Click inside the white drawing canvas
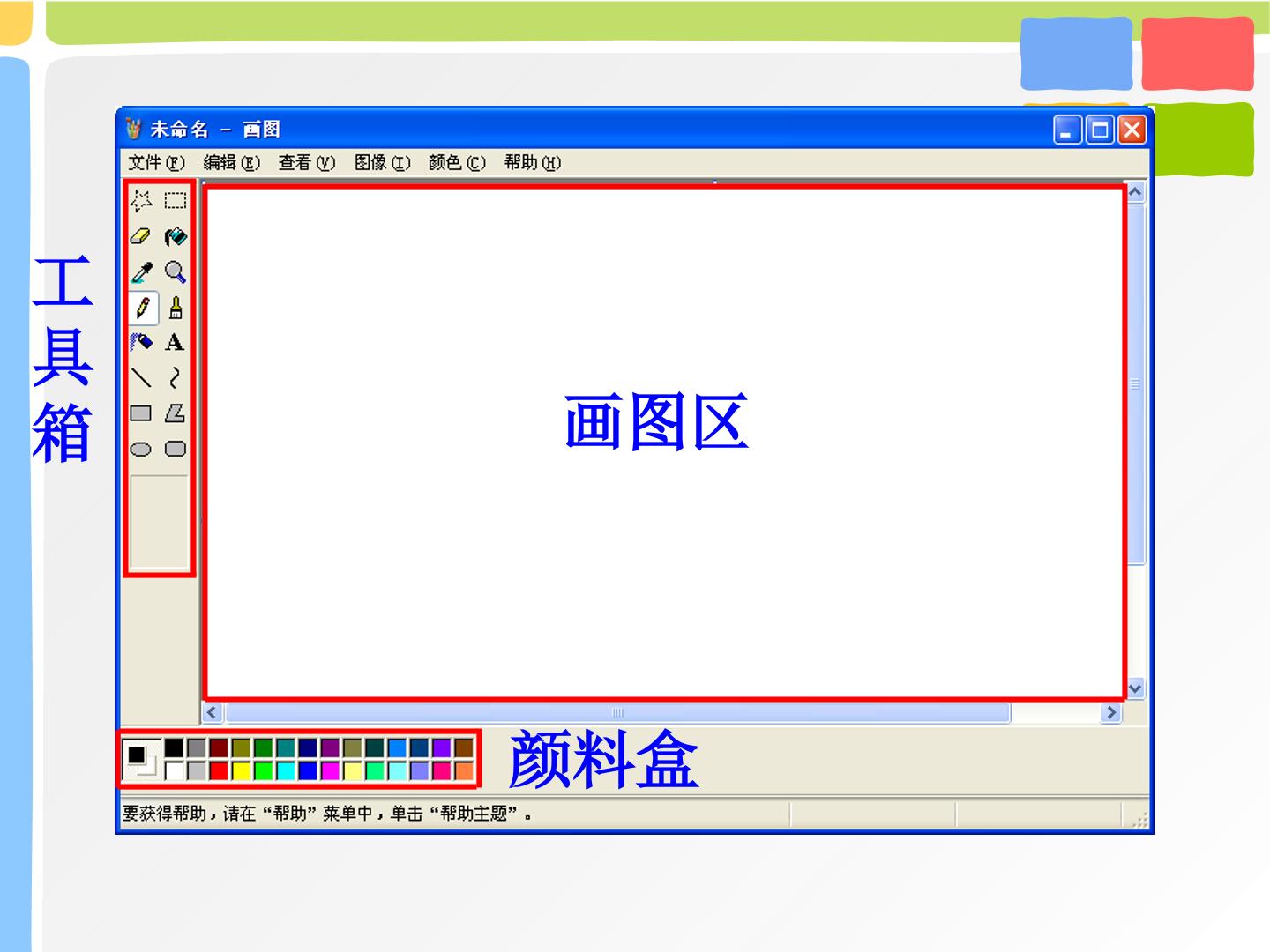The width and height of the screenshot is (1270, 952). 663,443
